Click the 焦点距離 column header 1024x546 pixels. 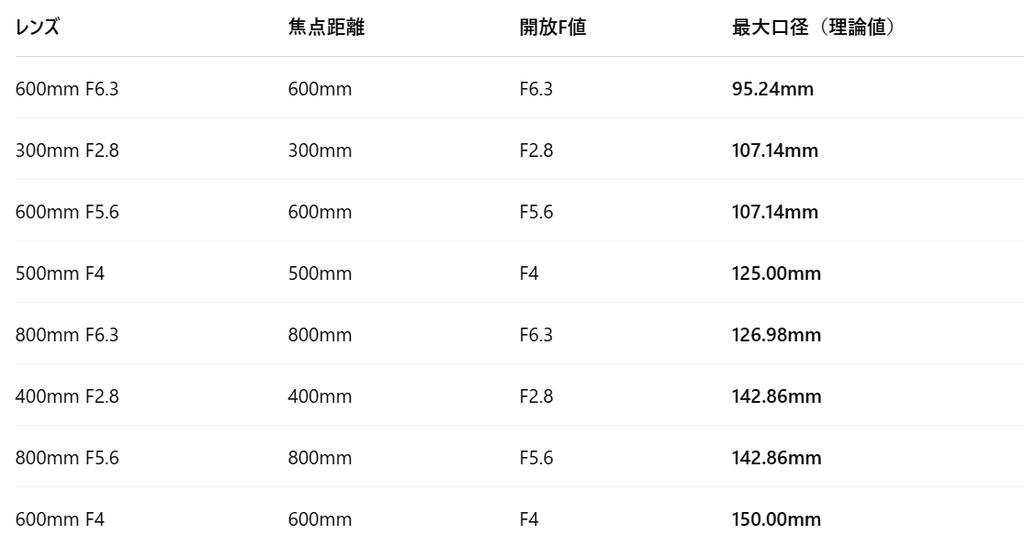[326, 28]
